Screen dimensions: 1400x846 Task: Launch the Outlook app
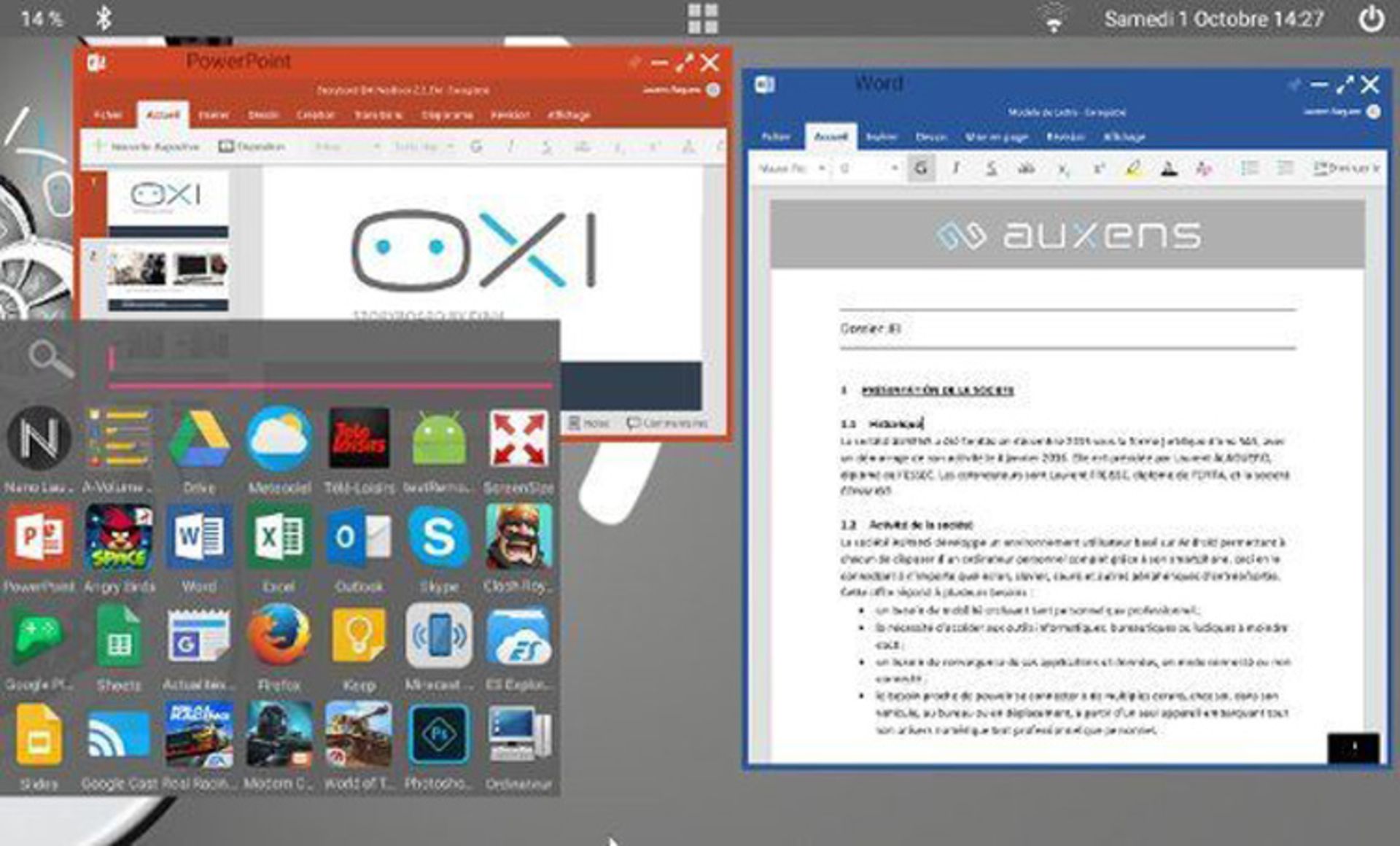point(359,537)
